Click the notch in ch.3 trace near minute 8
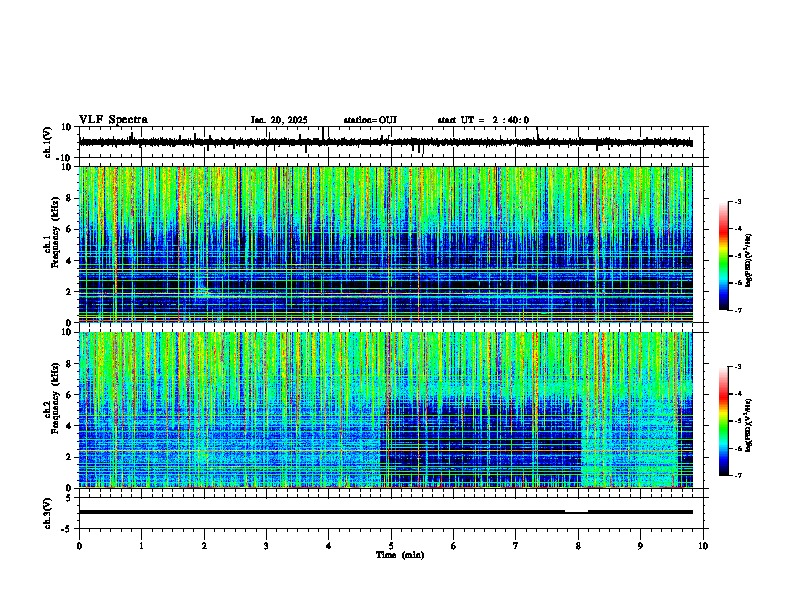 click(576, 512)
